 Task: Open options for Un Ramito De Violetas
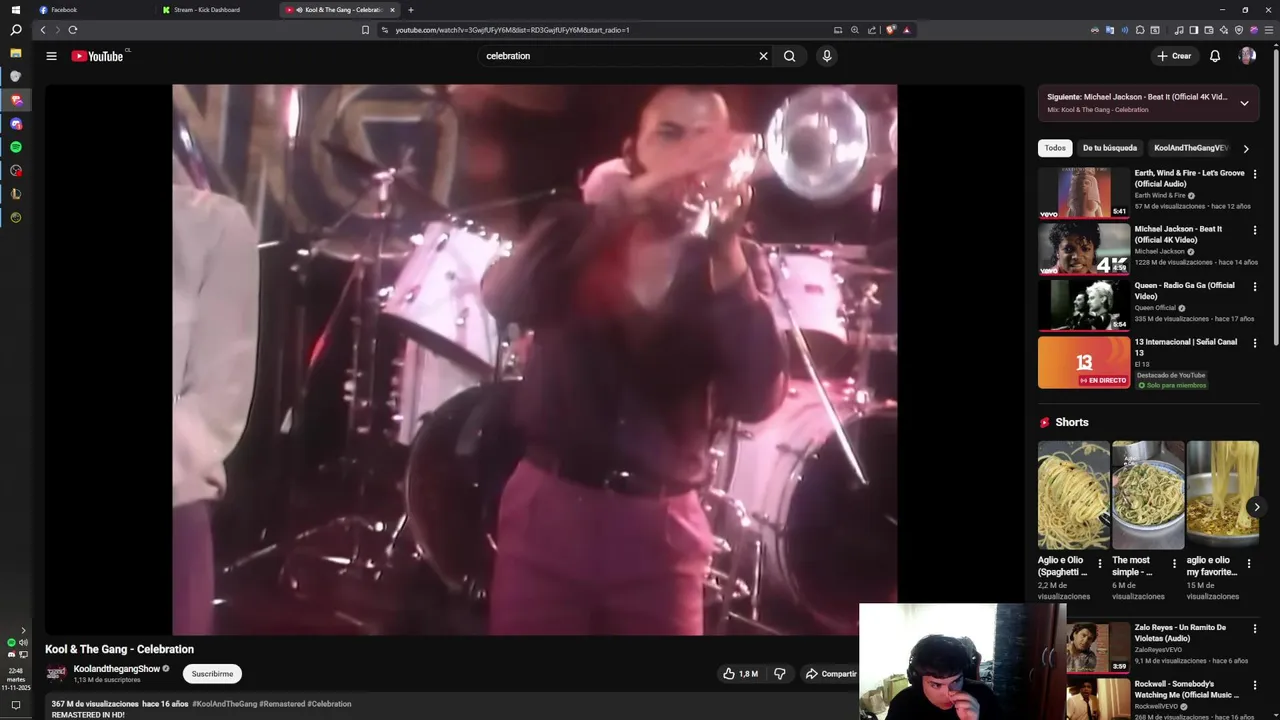[x=1255, y=629]
